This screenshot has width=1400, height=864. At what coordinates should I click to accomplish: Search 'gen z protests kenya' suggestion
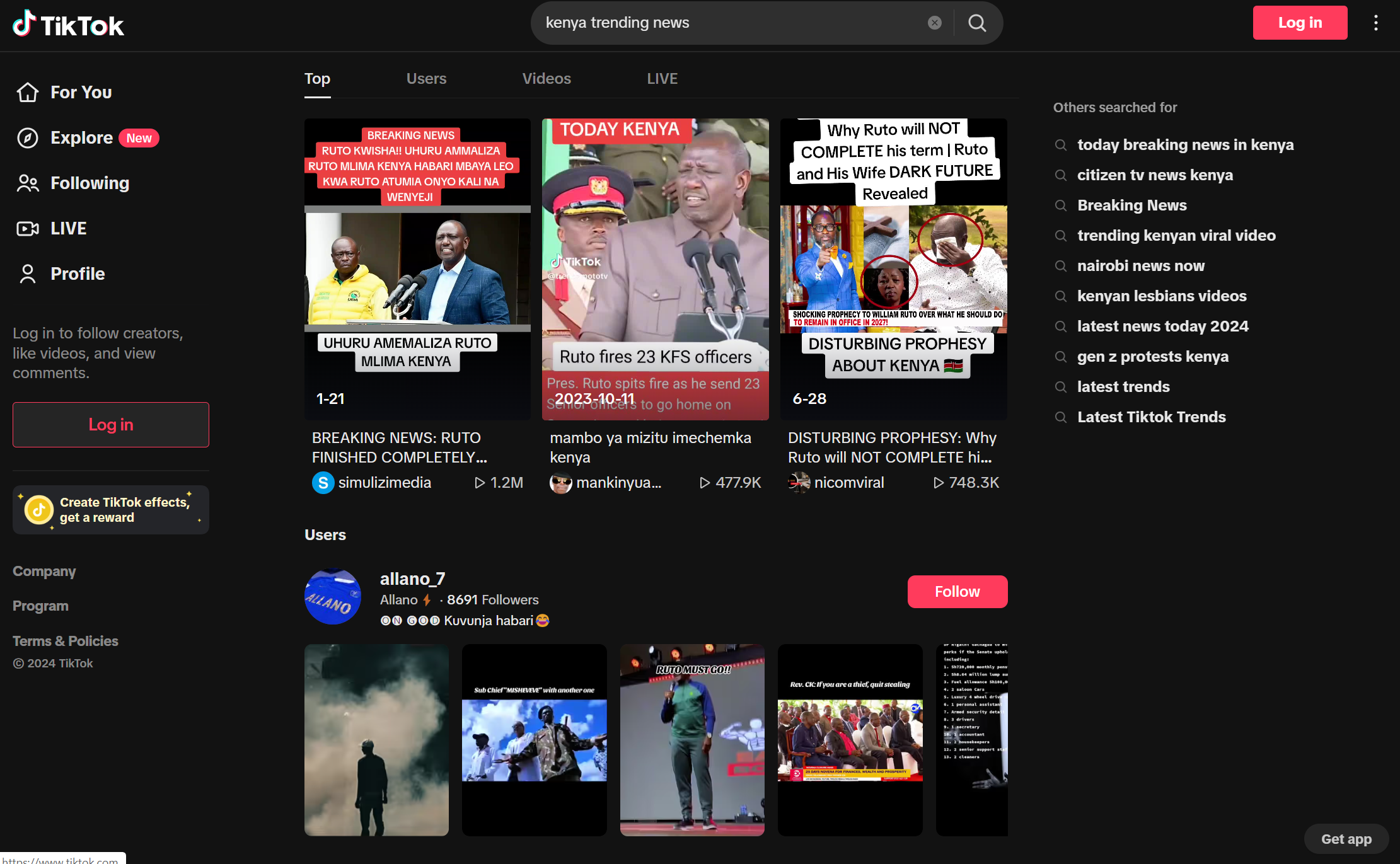click(1153, 357)
